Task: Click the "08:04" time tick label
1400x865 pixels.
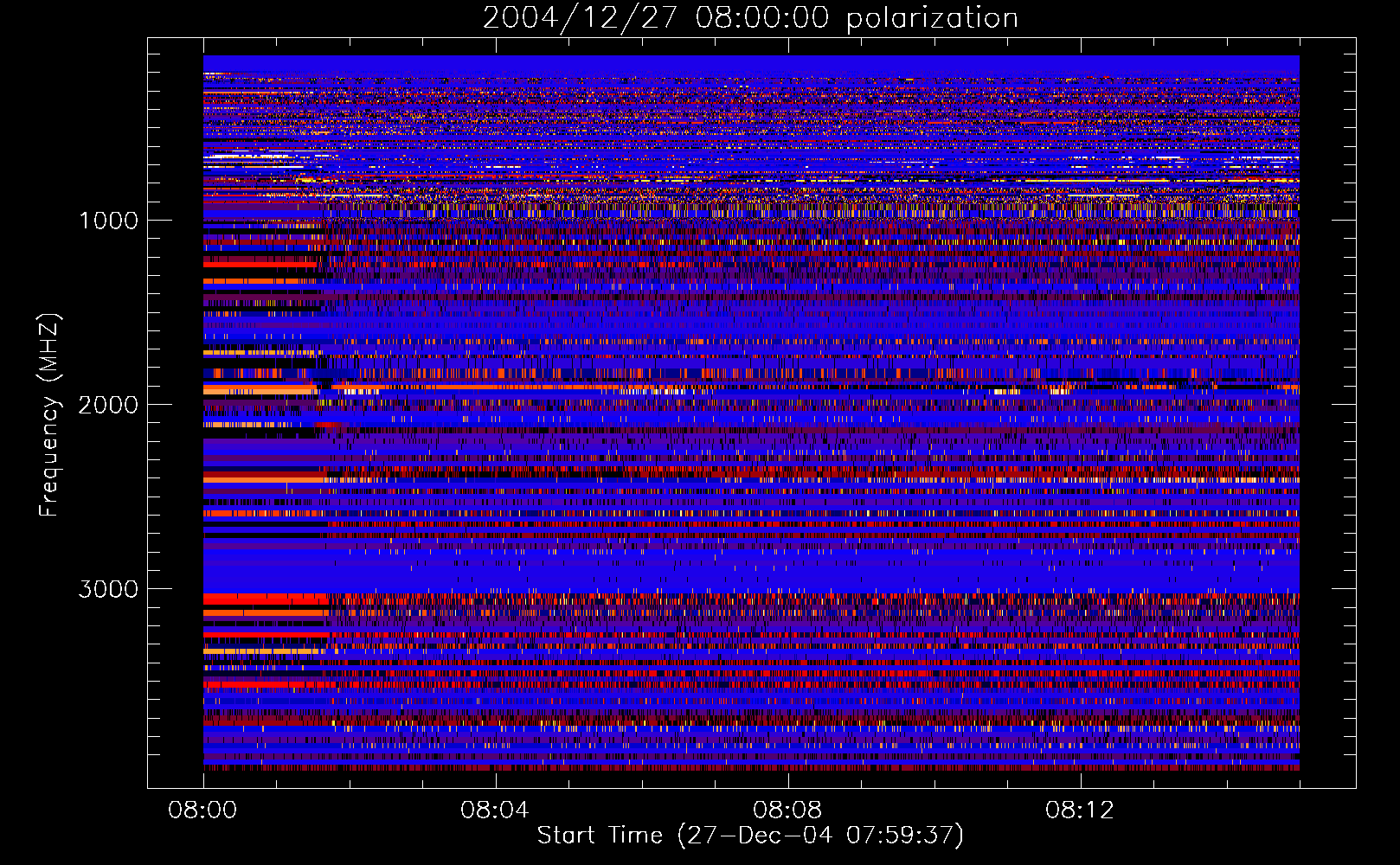Action: click(495, 811)
